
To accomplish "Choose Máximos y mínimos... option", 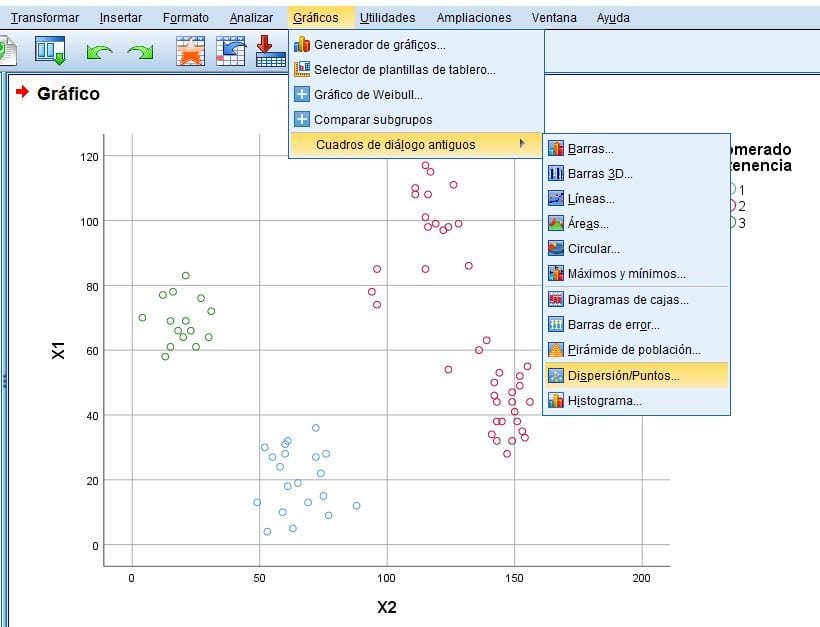I will (x=636, y=273).
